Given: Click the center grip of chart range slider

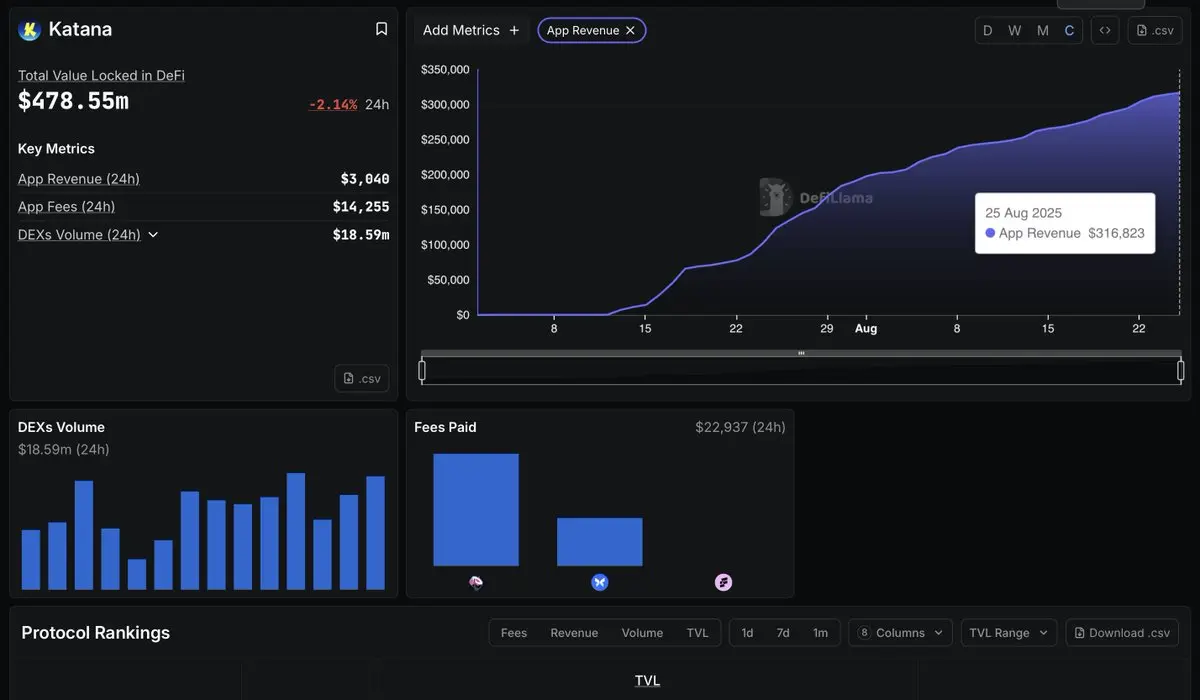Looking at the screenshot, I should click(x=801, y=353).
